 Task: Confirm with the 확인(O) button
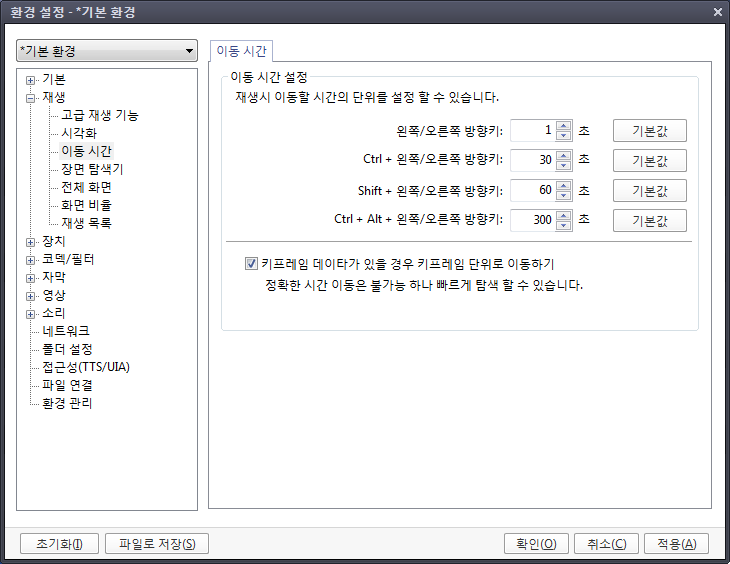(x=536, y=544)
